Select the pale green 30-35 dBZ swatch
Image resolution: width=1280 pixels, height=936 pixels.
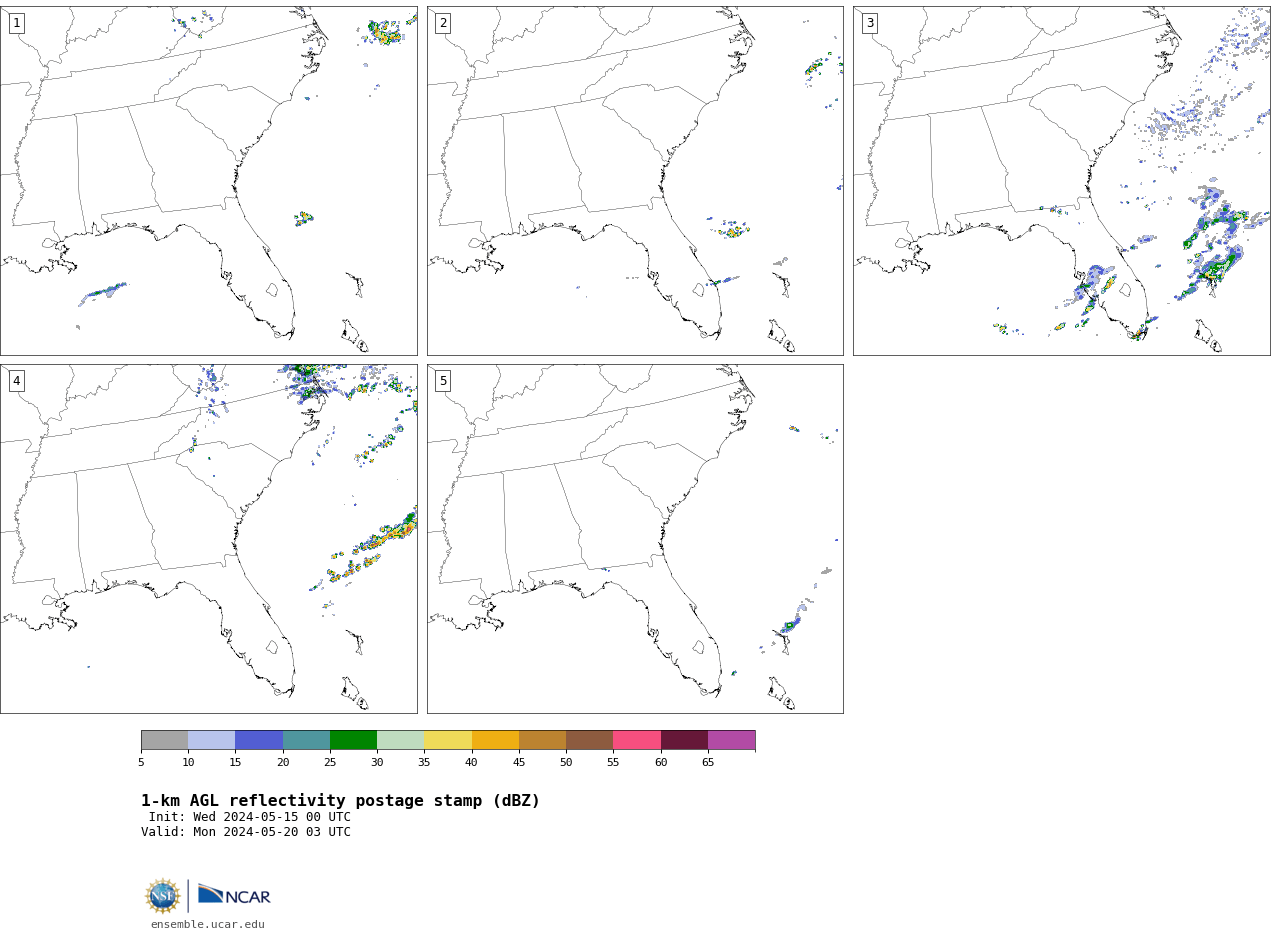point(401,740)
